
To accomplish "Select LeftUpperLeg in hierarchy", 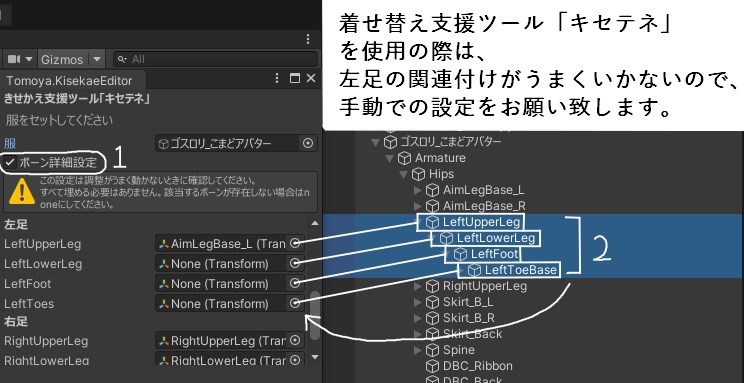I will click(481, 222).
